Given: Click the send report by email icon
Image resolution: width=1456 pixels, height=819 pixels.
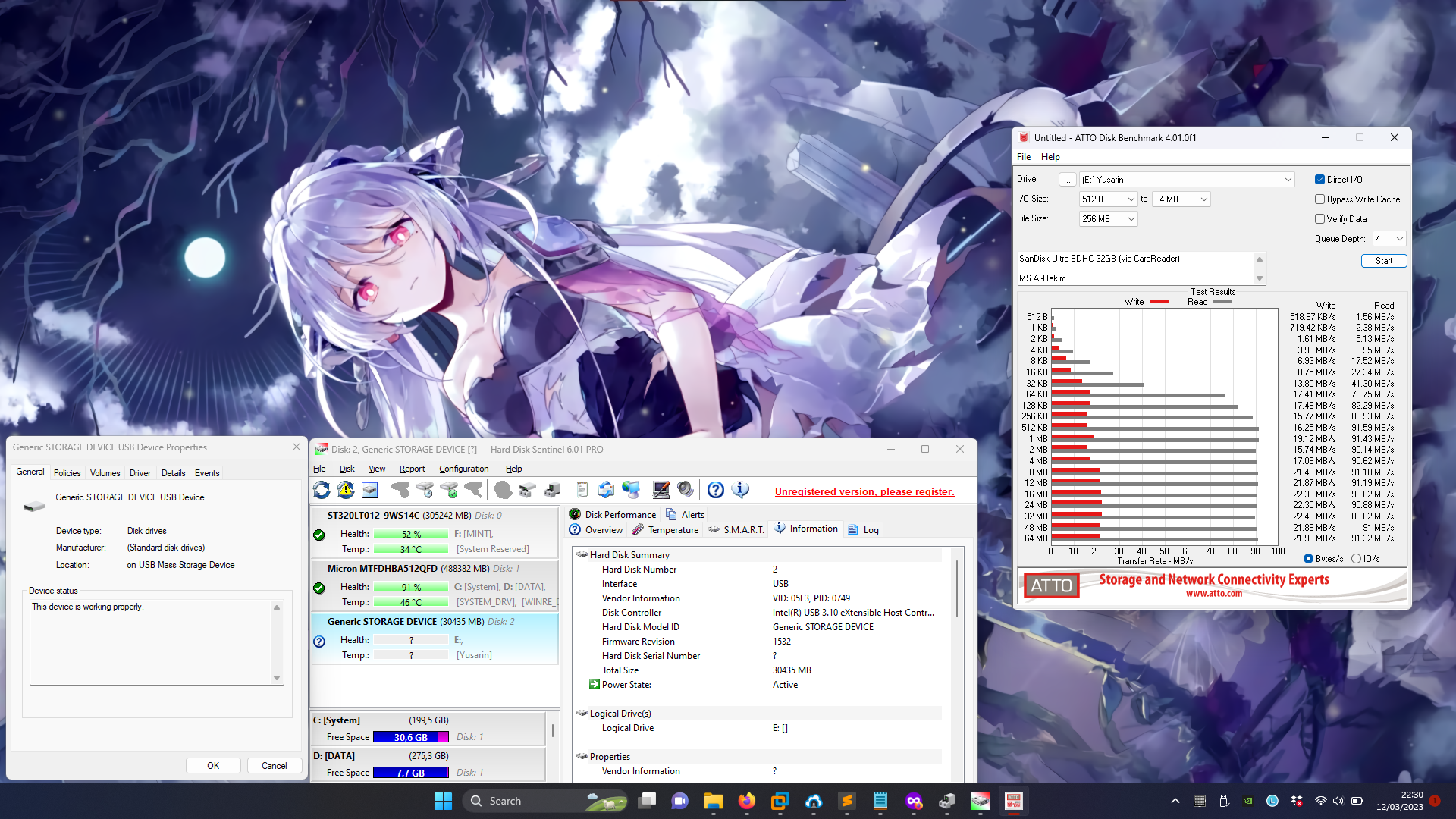Looking at the screenshot, I should [606, 491].
